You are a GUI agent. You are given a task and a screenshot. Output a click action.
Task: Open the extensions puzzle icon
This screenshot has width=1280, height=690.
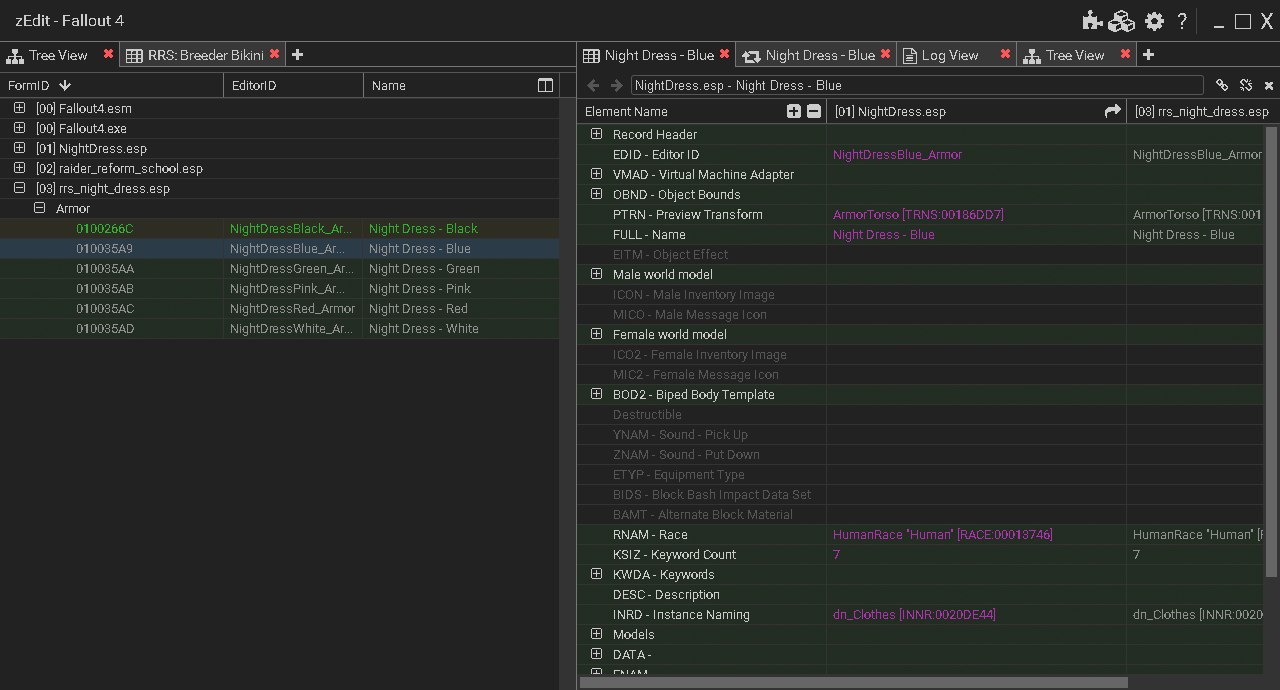[1092, 21]
